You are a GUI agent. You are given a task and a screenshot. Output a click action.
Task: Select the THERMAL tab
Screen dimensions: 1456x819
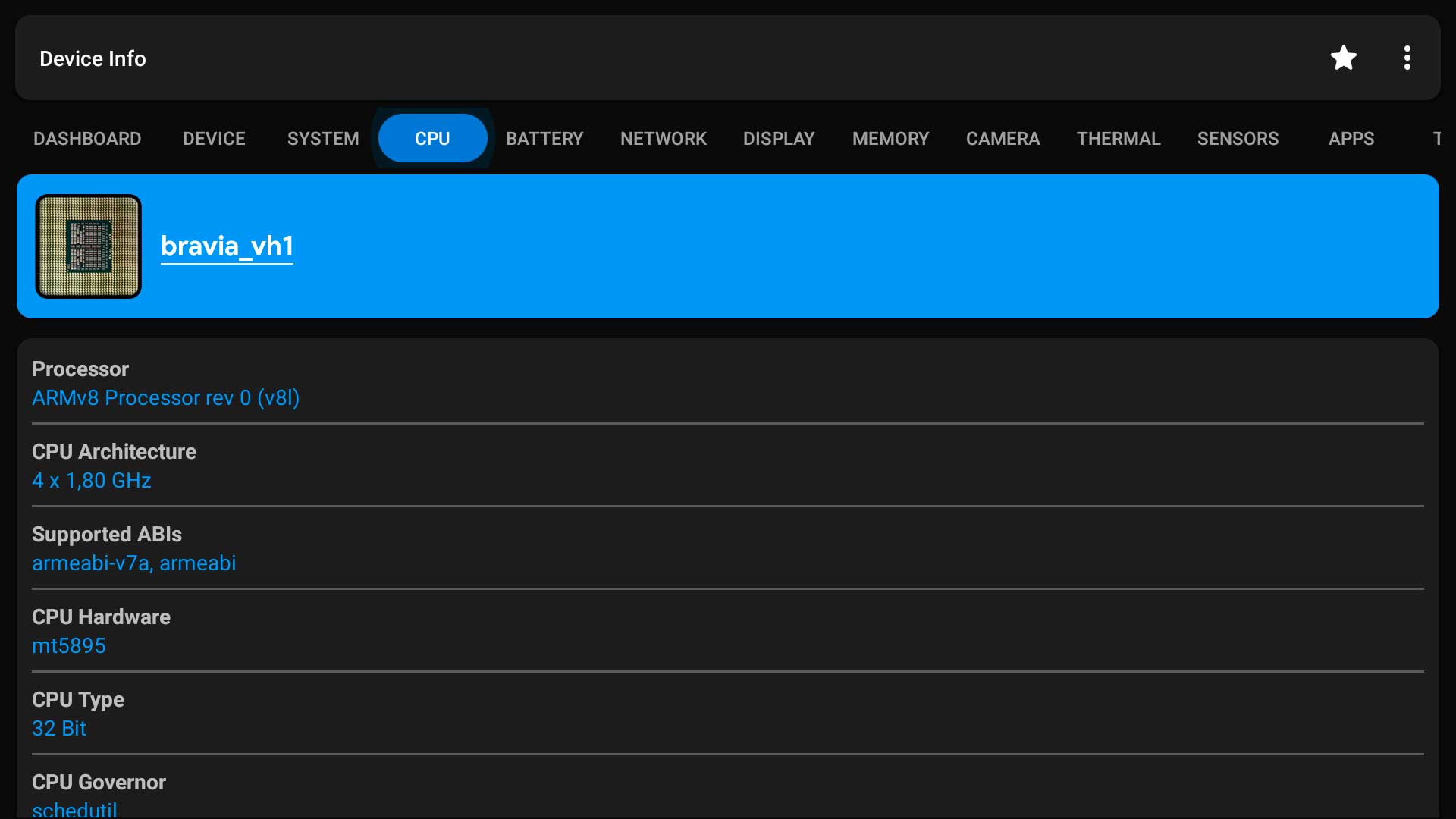(x=1117, y=138)
